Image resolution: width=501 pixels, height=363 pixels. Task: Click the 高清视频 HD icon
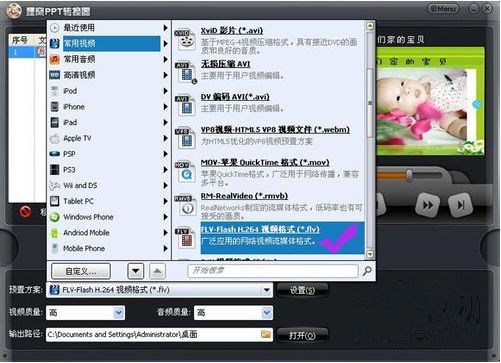point(54,75)
